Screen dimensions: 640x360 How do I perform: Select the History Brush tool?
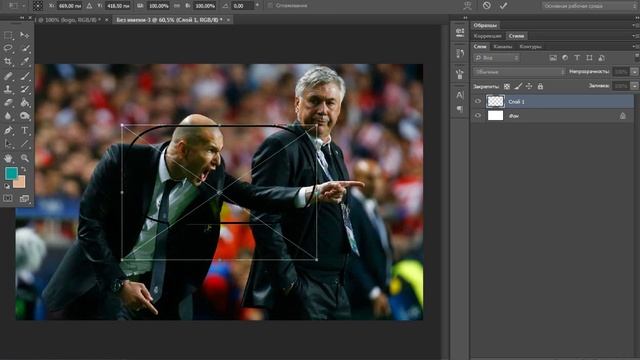coord(25,89)
